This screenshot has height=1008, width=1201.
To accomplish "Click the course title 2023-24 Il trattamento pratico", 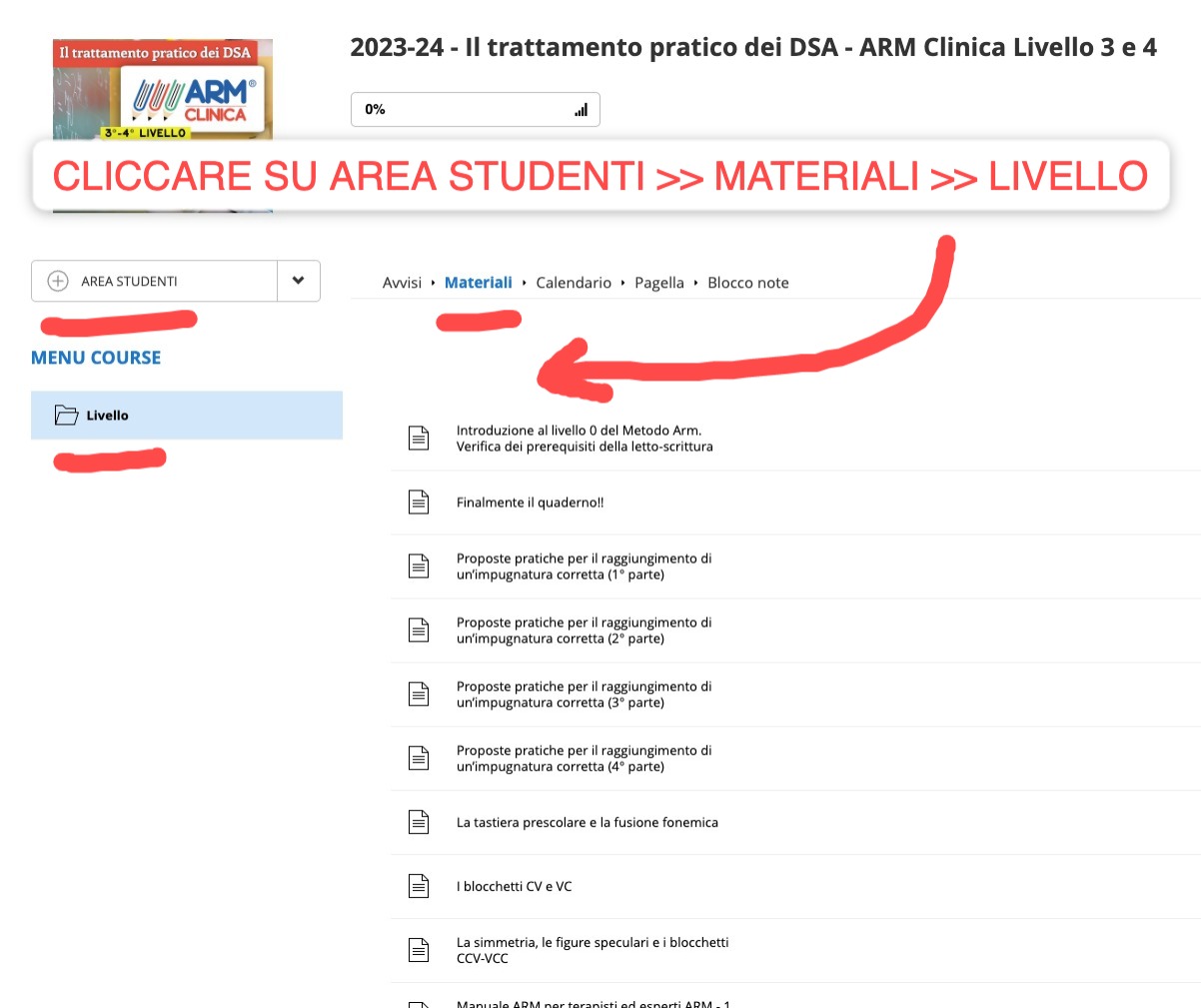I will (x=753, y=47).
